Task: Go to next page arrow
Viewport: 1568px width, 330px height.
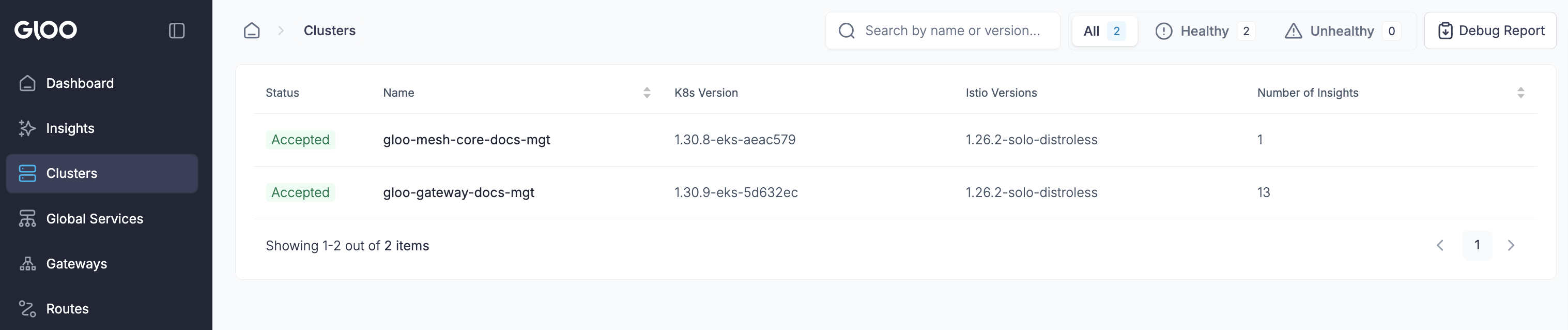Action: click(x=1511, y=245)
